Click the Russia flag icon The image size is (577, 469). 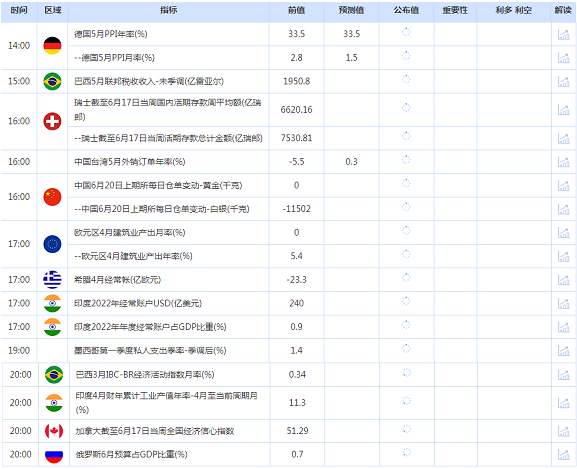(54, 455)
